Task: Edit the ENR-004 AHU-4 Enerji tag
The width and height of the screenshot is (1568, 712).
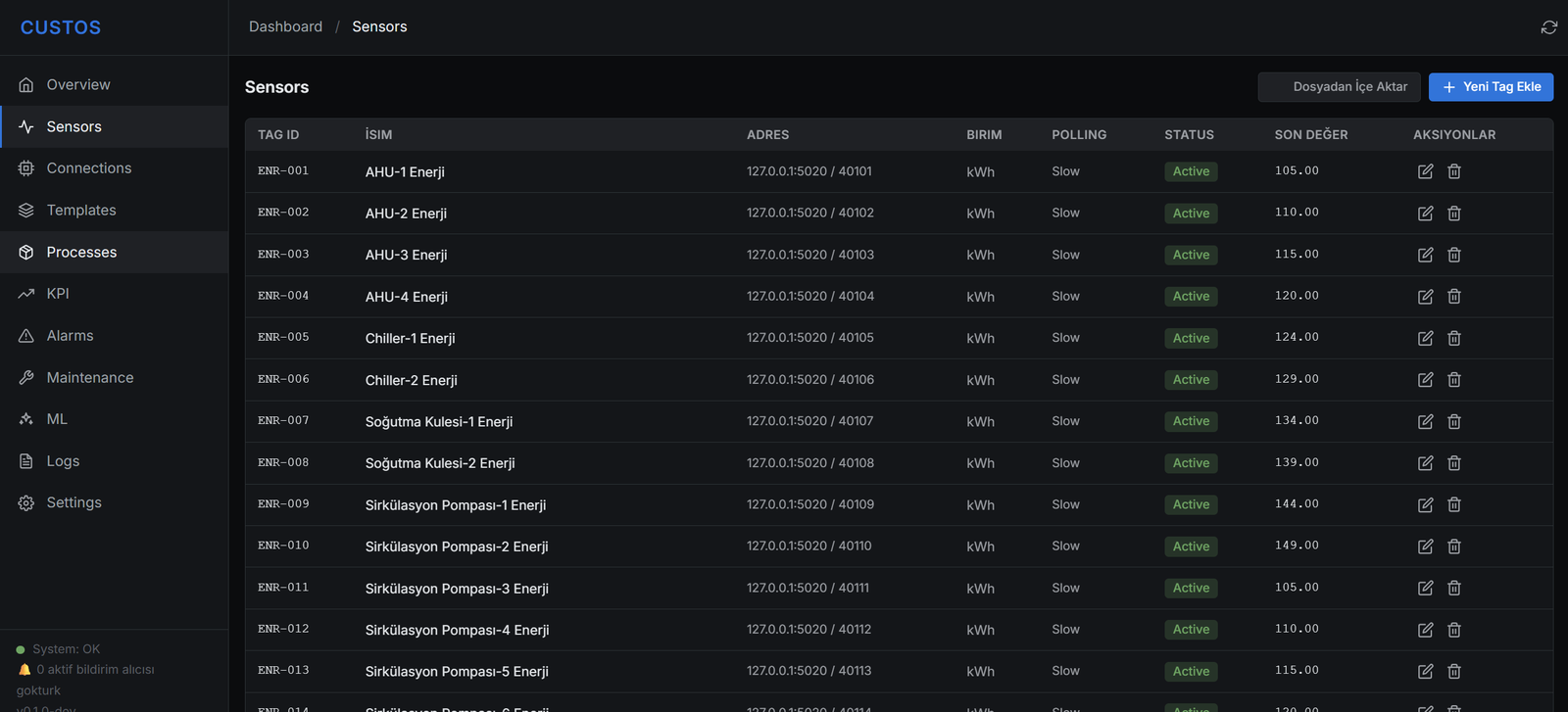Action: coord(1426,297)
